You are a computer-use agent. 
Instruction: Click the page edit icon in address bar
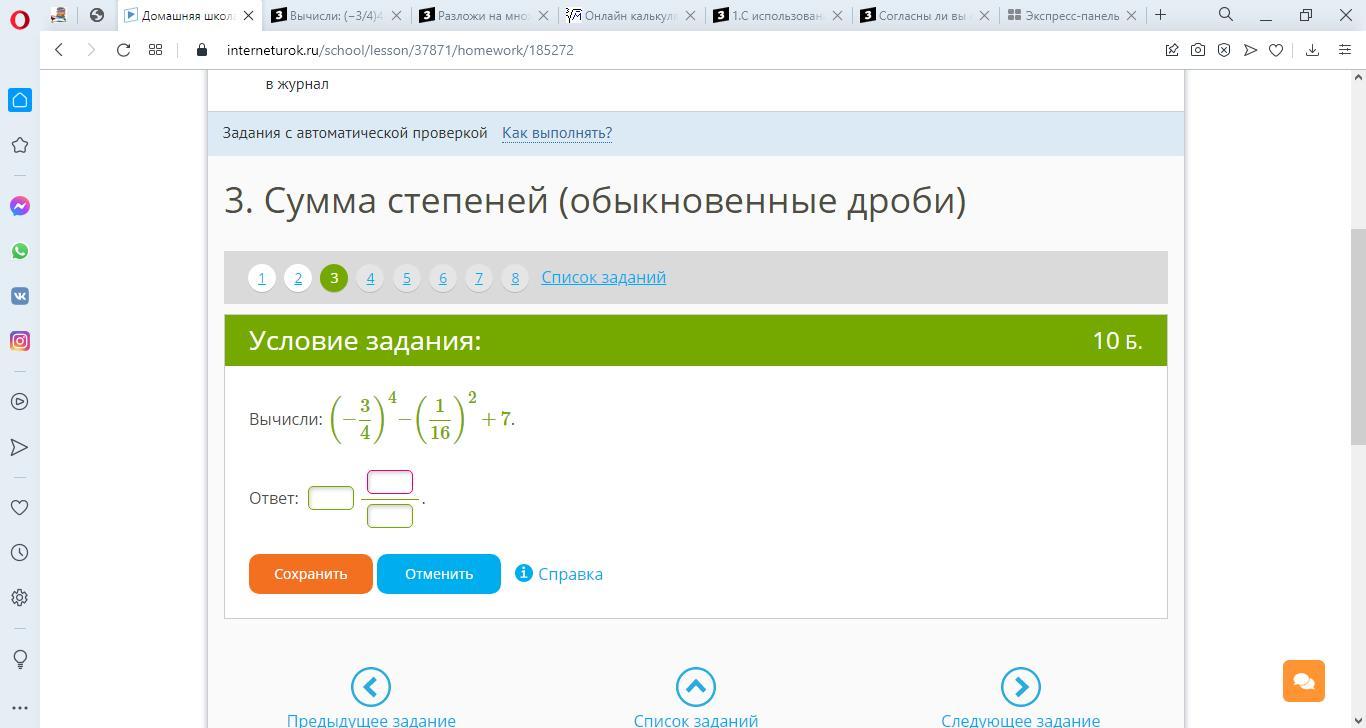pos(1172,50)
